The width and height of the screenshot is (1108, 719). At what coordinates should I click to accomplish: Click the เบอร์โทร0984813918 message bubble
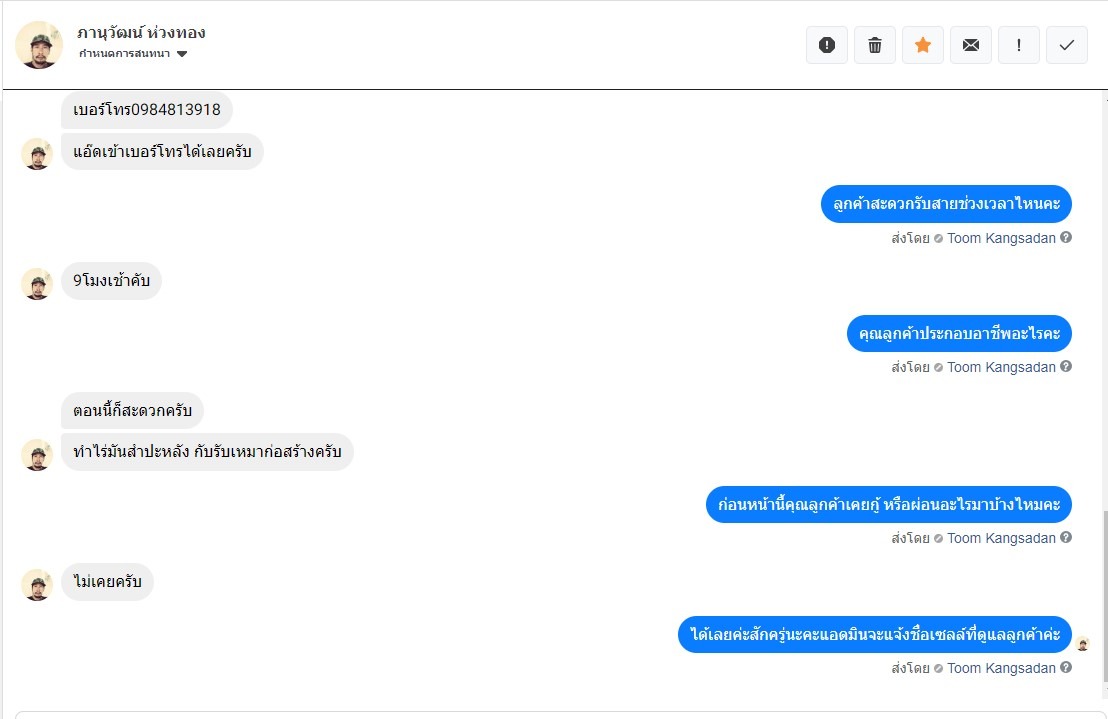(147, 109)
